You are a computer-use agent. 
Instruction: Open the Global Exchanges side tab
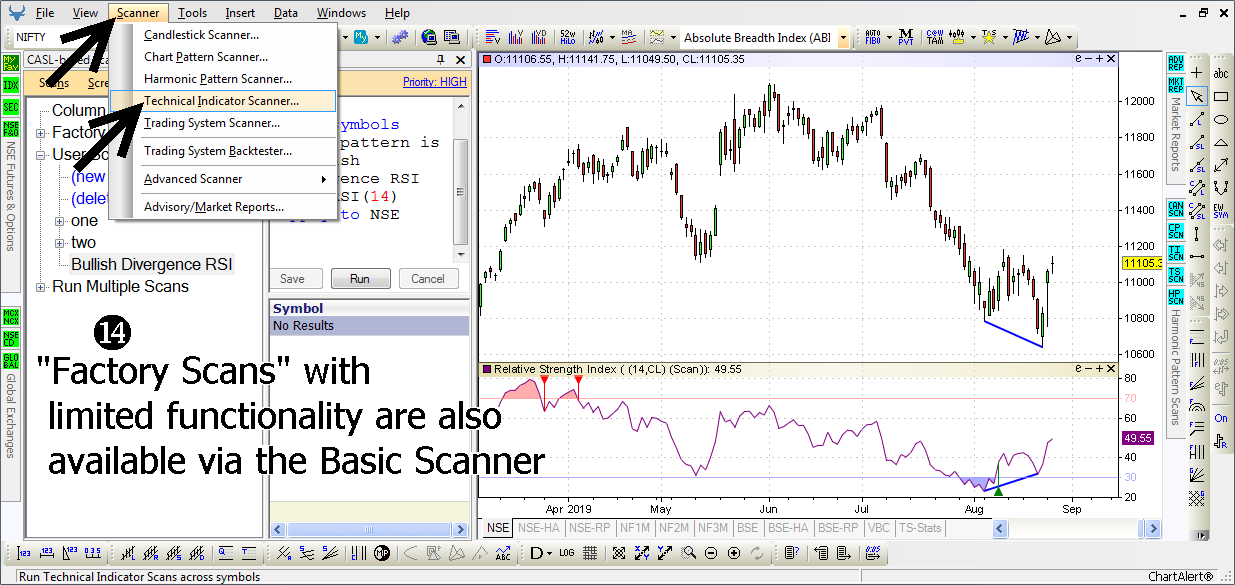pyautogui.click(x=11, y=416)
